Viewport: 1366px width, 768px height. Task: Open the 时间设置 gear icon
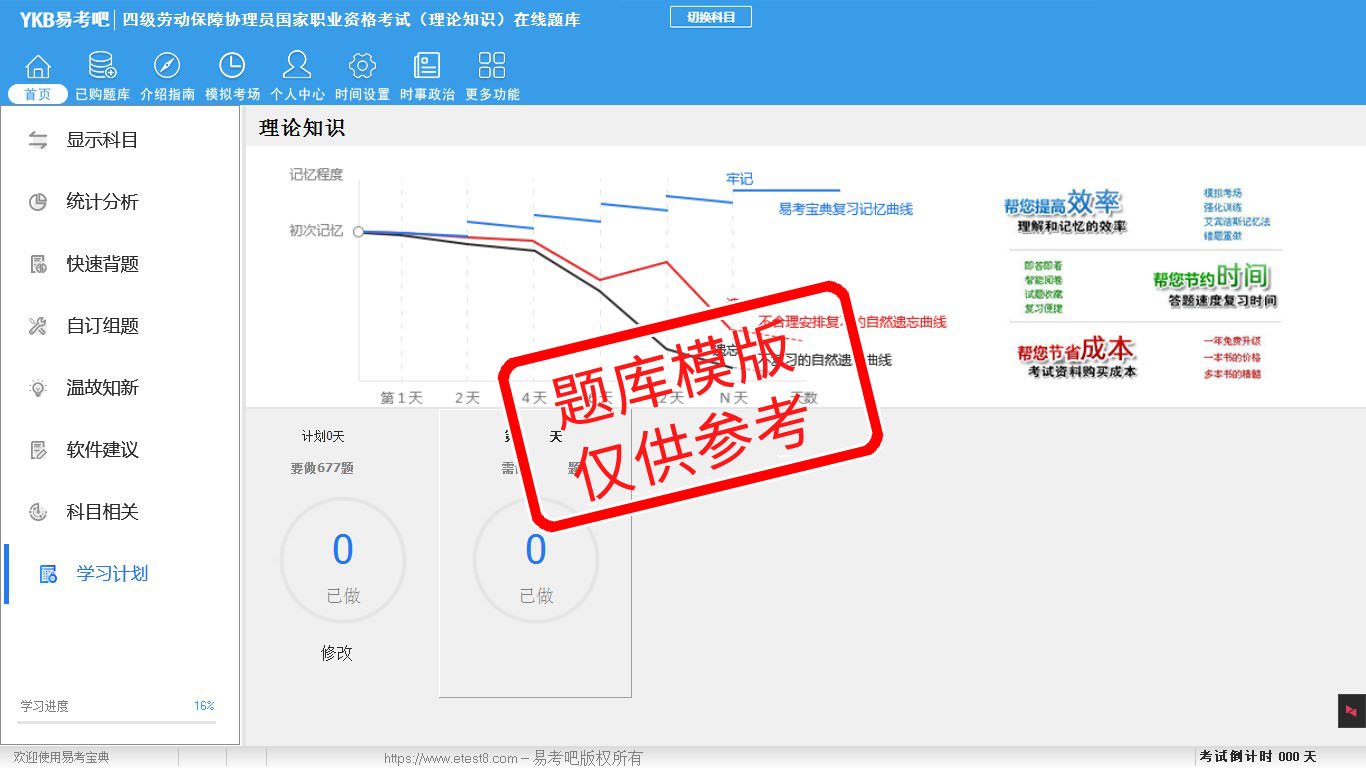(362, 67)
